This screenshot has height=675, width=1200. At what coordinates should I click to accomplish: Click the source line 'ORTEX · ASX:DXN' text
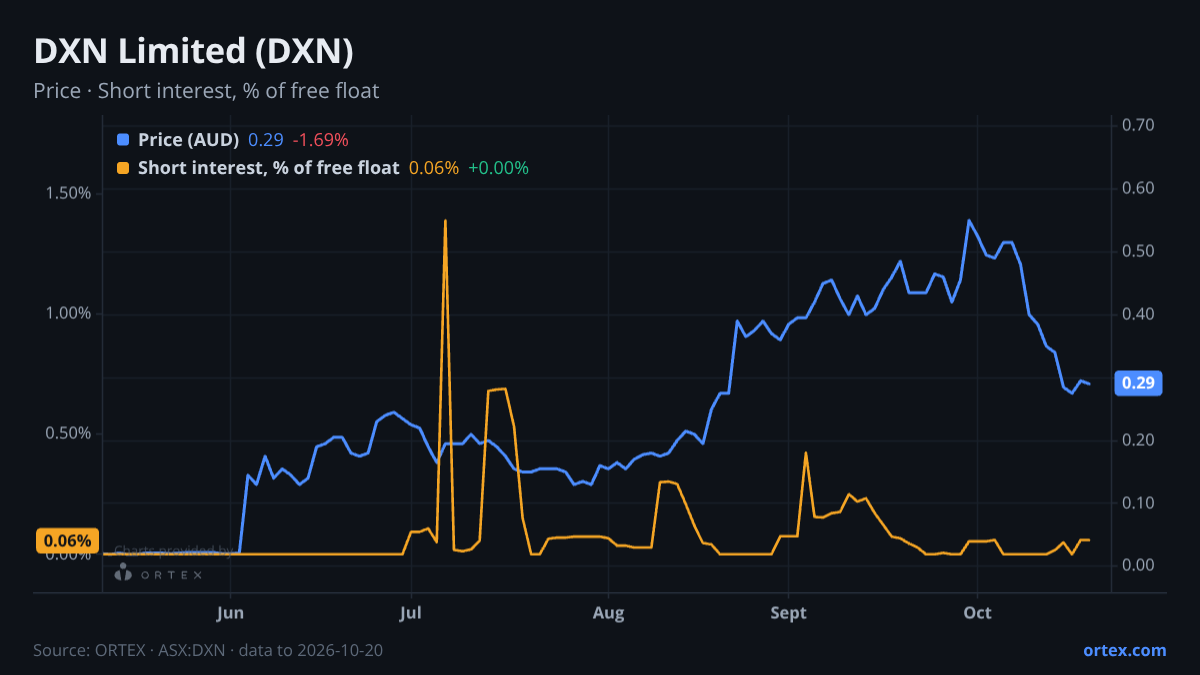(x=159, y=650)
